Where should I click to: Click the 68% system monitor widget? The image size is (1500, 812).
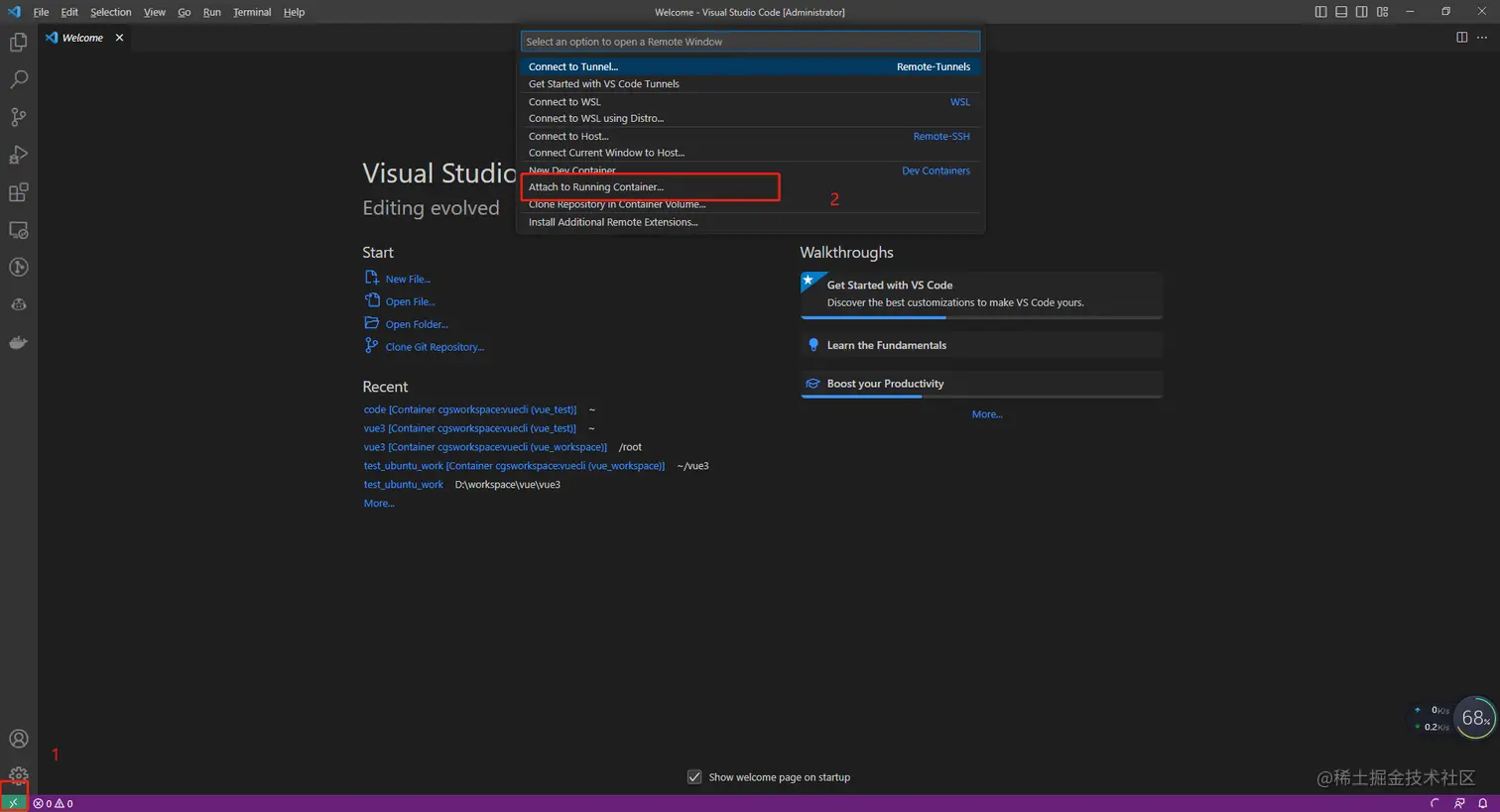(x=1475, y=718)
